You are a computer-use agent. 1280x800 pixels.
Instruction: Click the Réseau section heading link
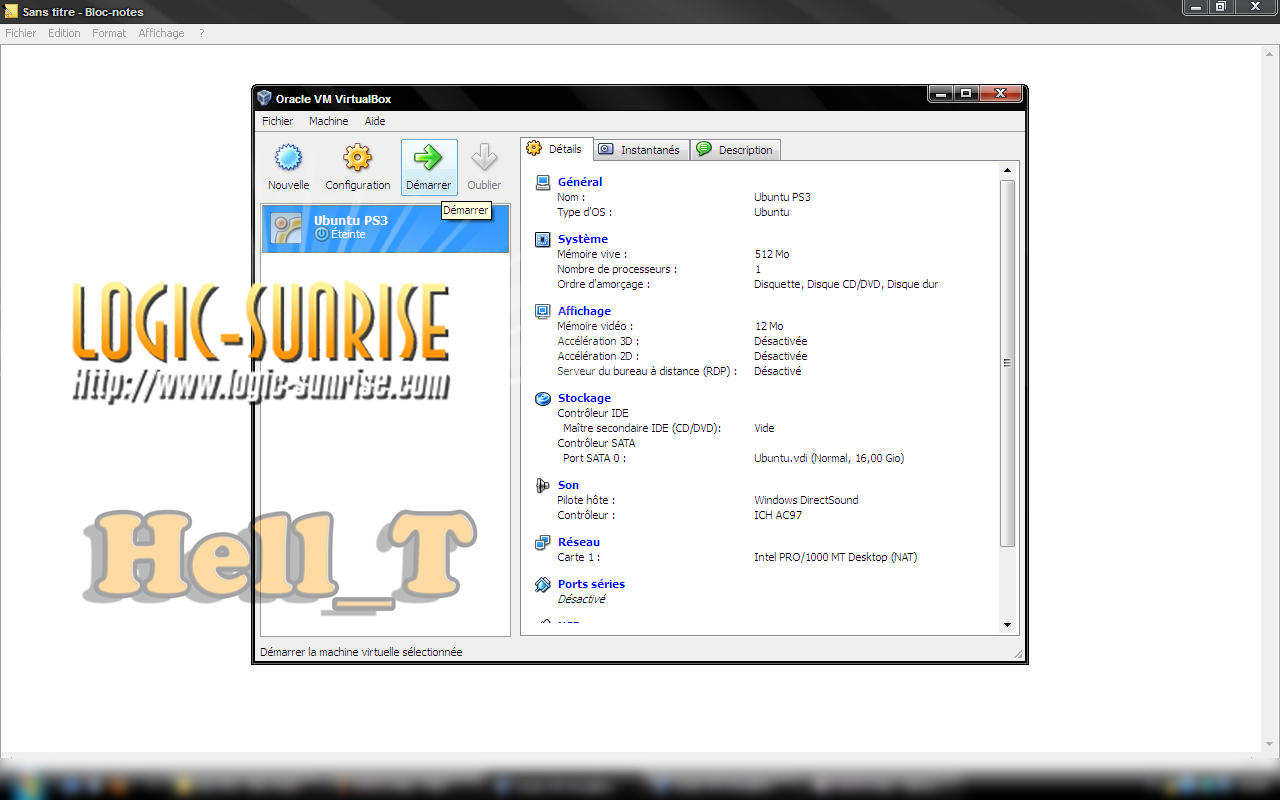point(579,542)
